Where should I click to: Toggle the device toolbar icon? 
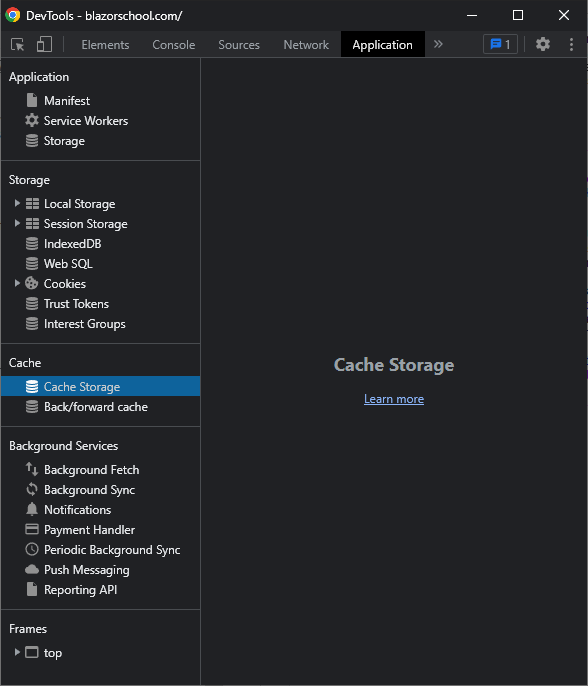click(x=44, y=44)
